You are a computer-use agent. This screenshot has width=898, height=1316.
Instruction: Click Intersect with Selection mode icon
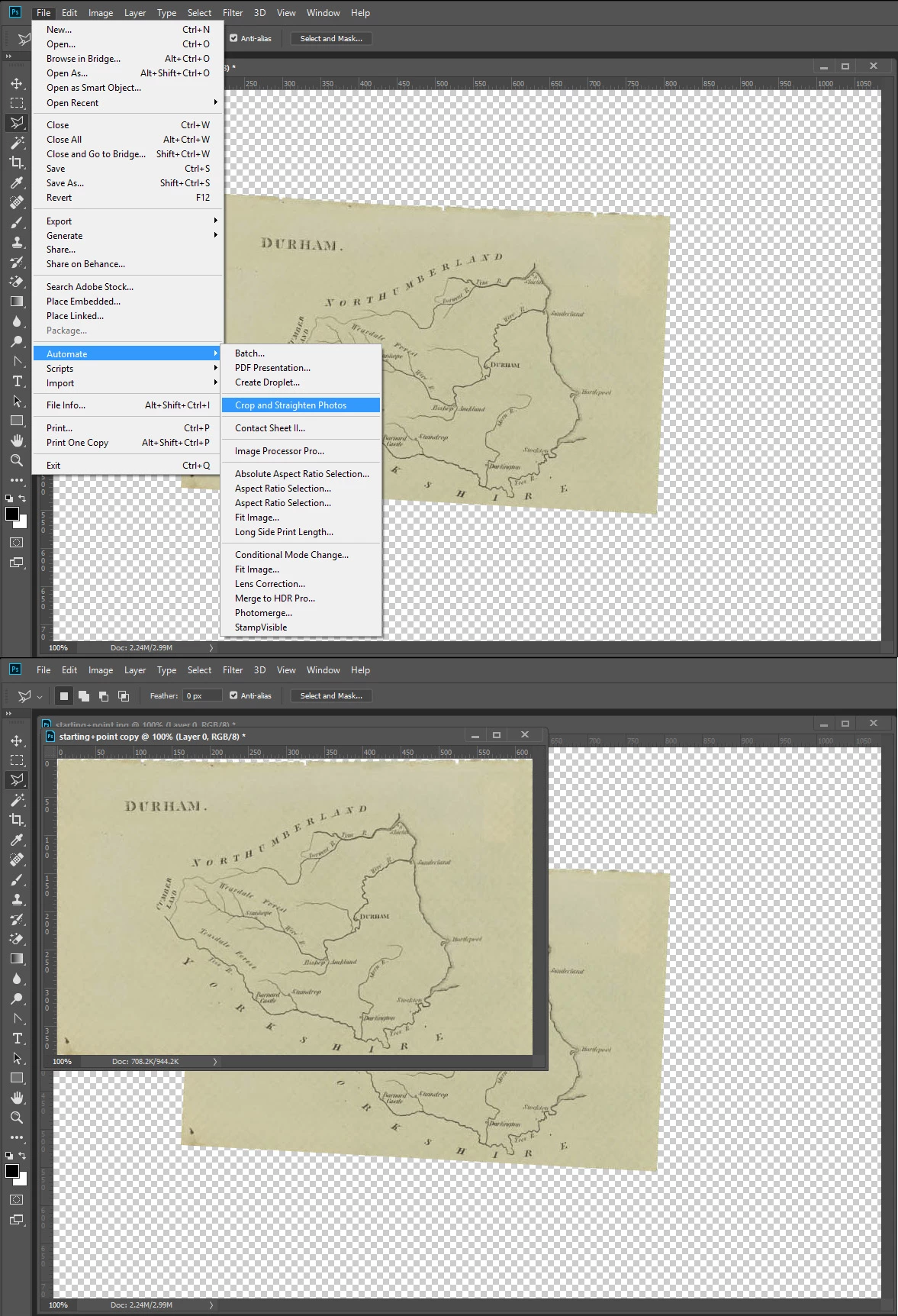point(124,695)
